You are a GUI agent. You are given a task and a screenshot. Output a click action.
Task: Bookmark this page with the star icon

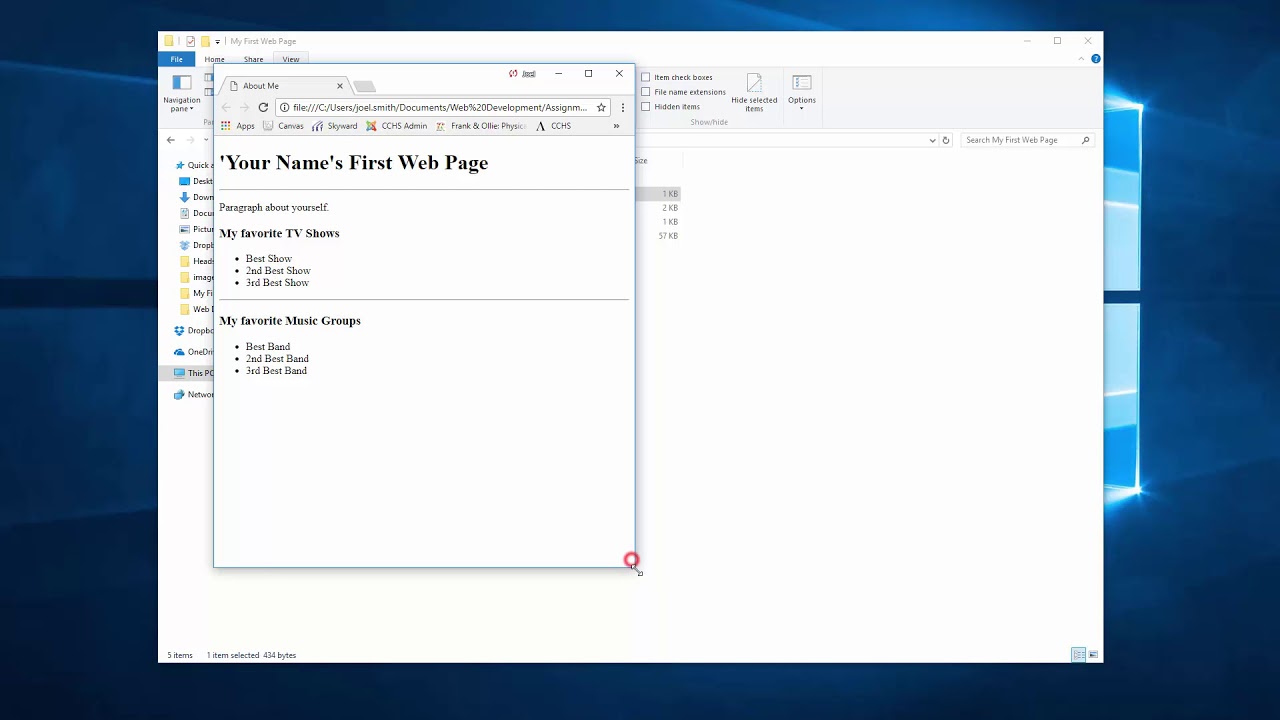(x=601, y=107)
